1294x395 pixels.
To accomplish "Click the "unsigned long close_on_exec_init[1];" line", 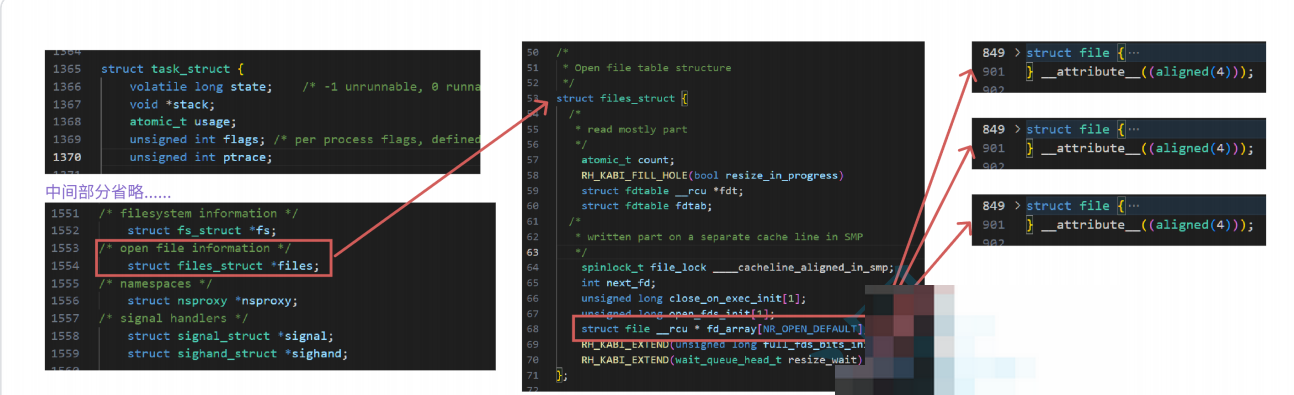I will click(x=693, y=298).
